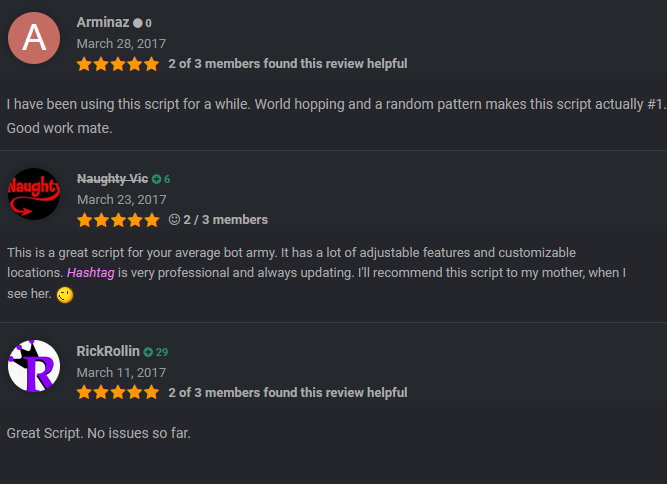Screen dimensions: 667x484
Task: Click the smiley icon beside 2 / 3 members
Action: tap(174, 219)
